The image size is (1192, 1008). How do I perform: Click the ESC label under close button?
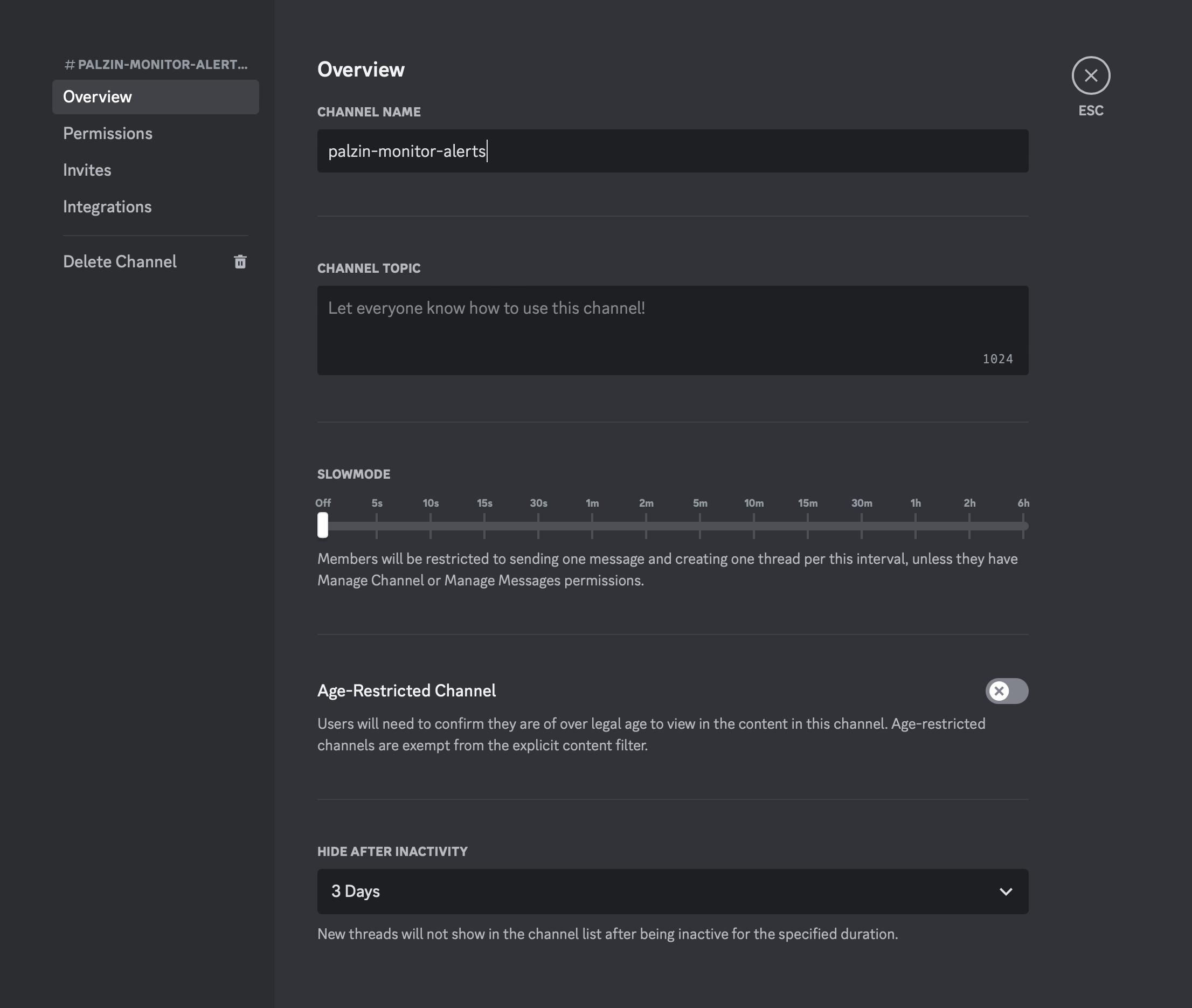pos(1090,111)
